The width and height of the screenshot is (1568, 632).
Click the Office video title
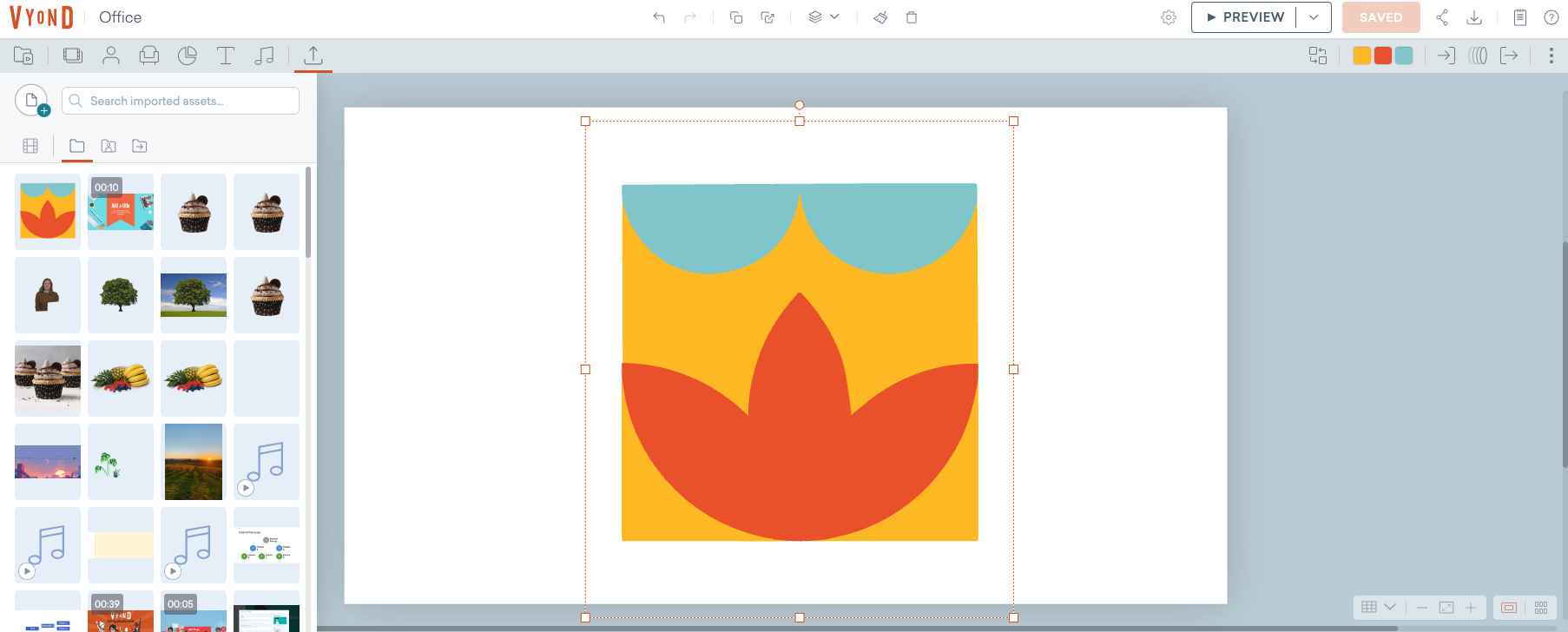pyautogui.click(x=120, y=17)
